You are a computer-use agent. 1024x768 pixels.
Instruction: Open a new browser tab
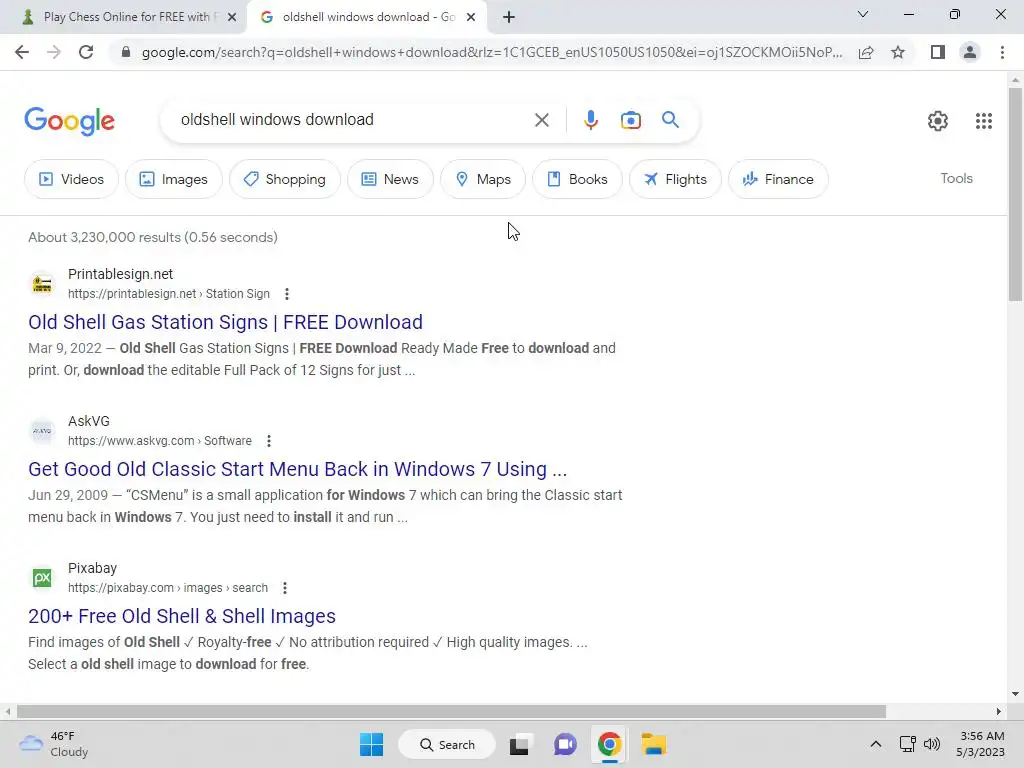point(509,17)
